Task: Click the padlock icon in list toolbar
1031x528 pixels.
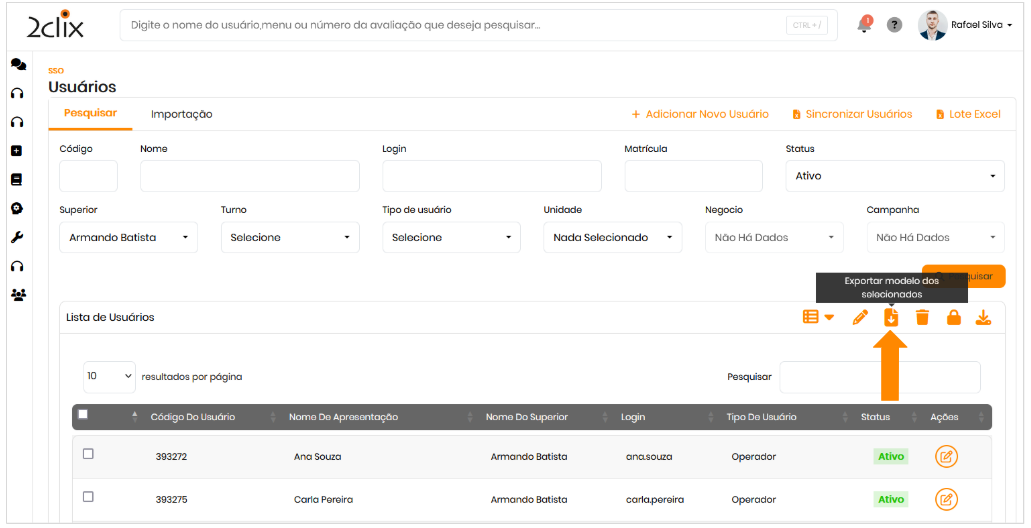Action: point(953,317)
